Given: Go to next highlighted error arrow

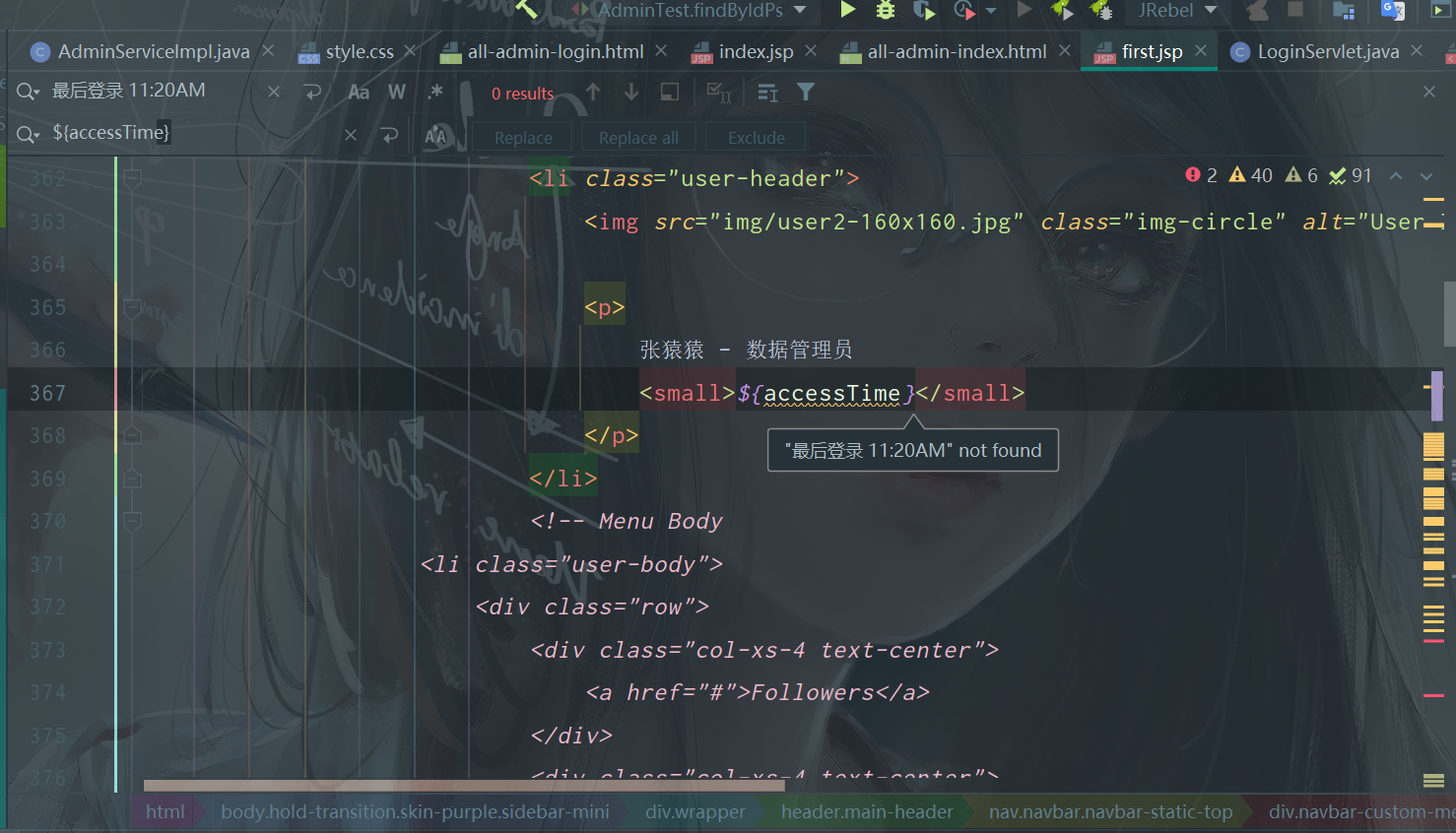Looking at the screenshot, I should (1426, 176).
